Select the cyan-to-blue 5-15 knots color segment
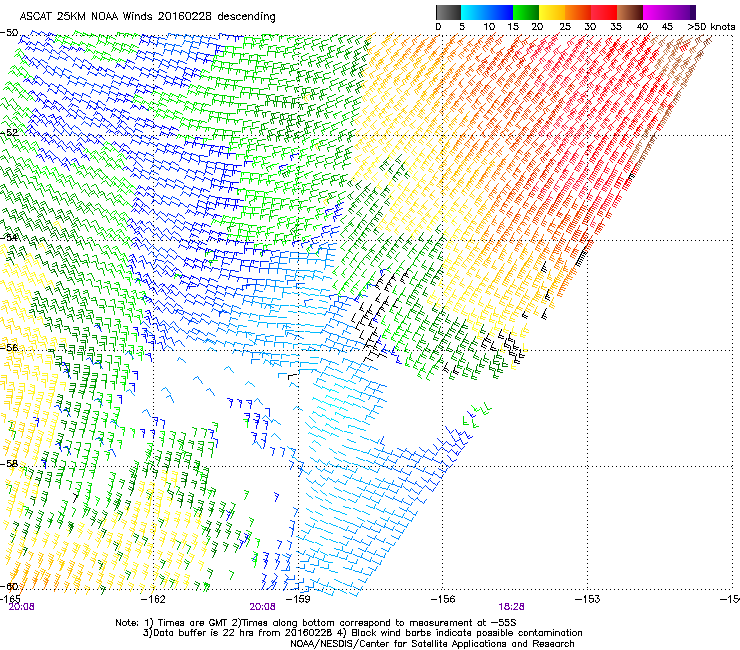 (x=487, y=12)
